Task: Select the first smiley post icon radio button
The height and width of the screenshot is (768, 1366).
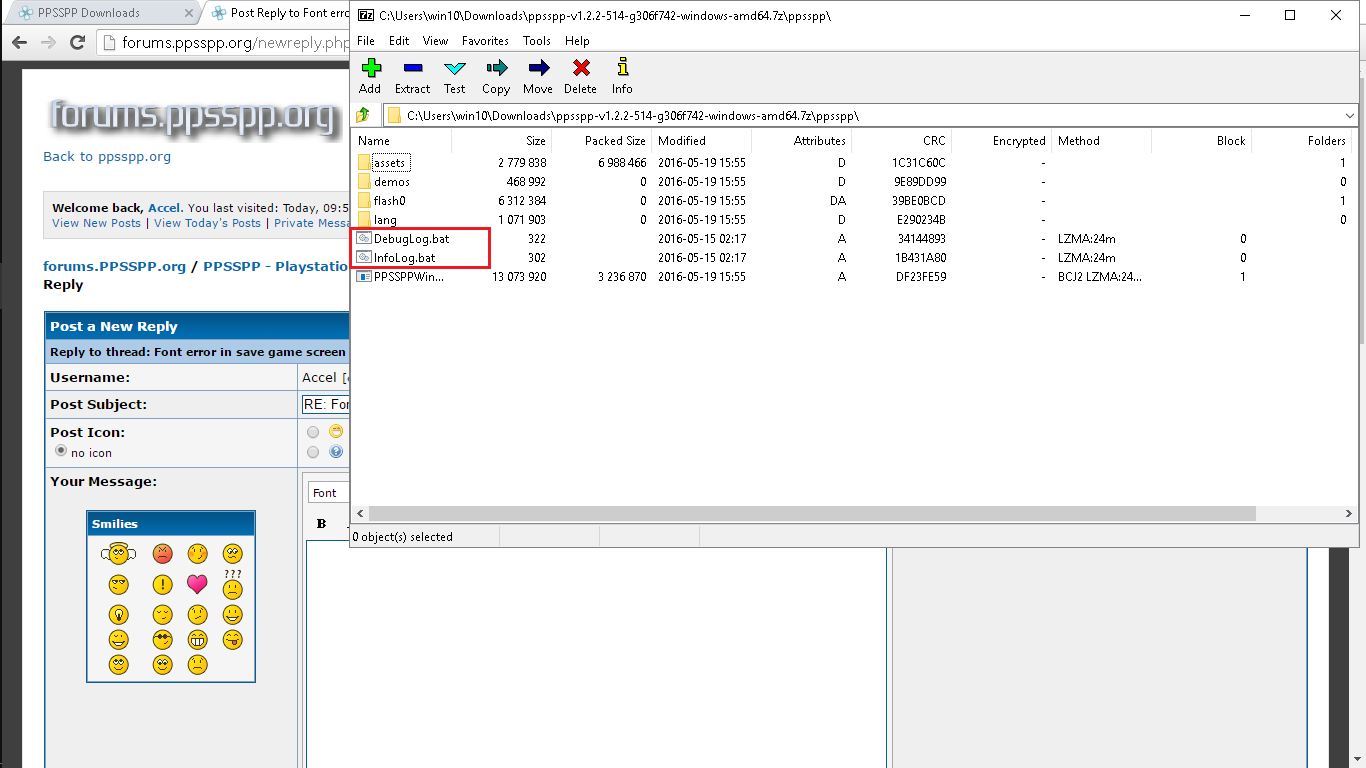Action: (313, 432)
